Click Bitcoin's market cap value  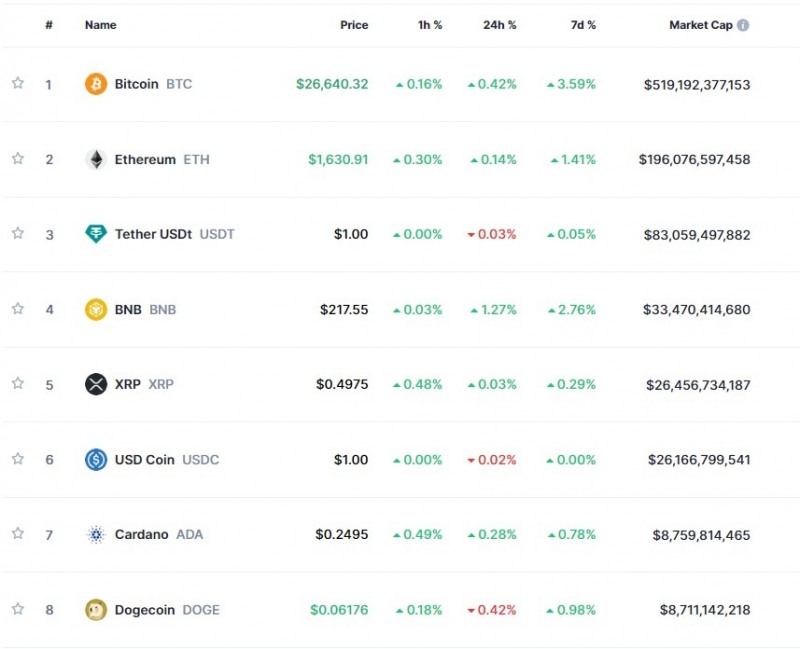click(697, 85)
